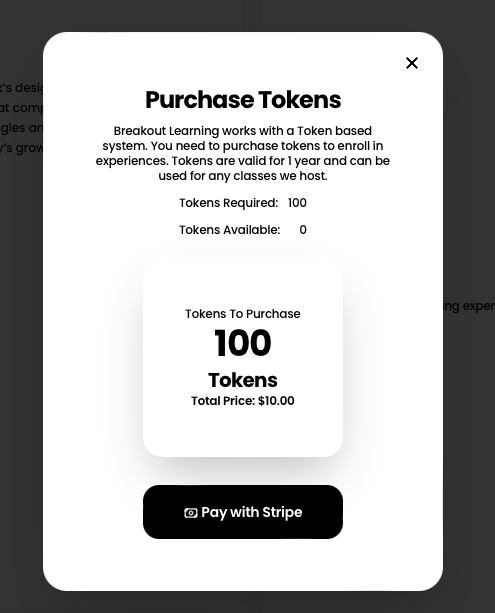
Task: Close the Purchase Tokens dialog
Action: 412,63
